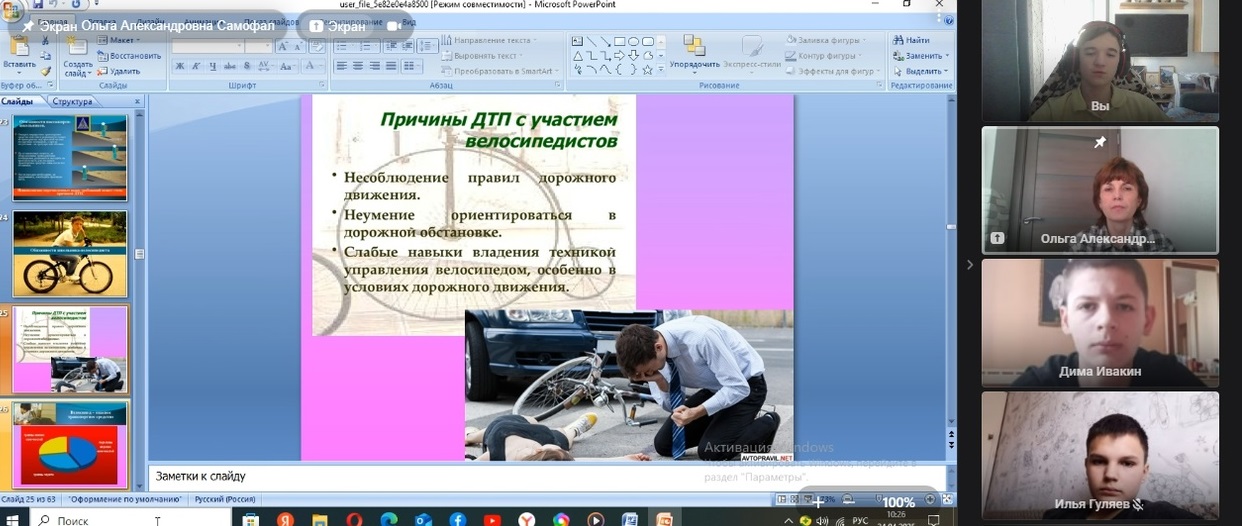Click Delete (Удалить) slide button

click(x=120, y=71)
